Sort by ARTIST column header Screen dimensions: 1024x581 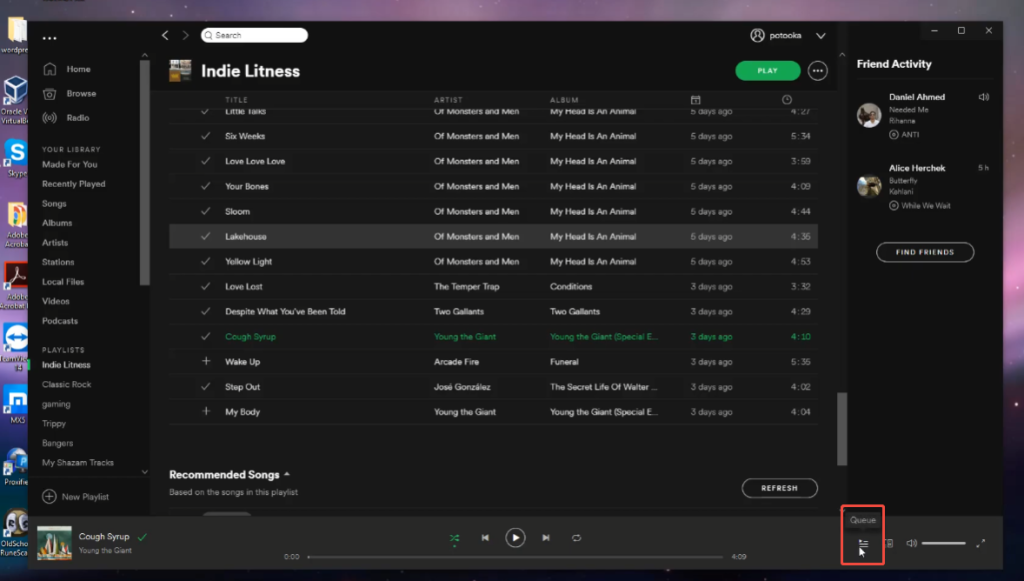click(x=448, y=100)
